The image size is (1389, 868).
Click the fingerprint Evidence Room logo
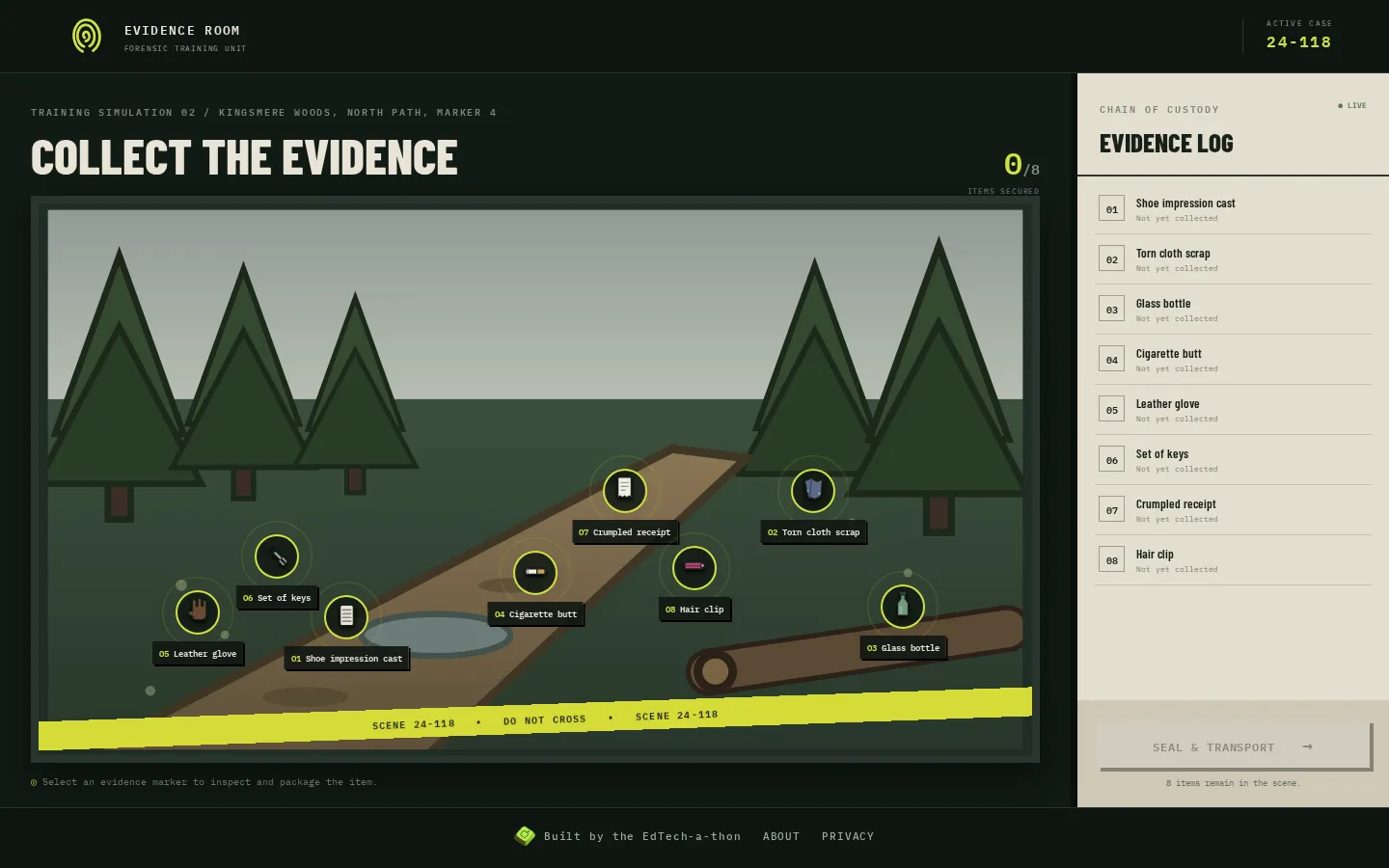pos(87,37)
